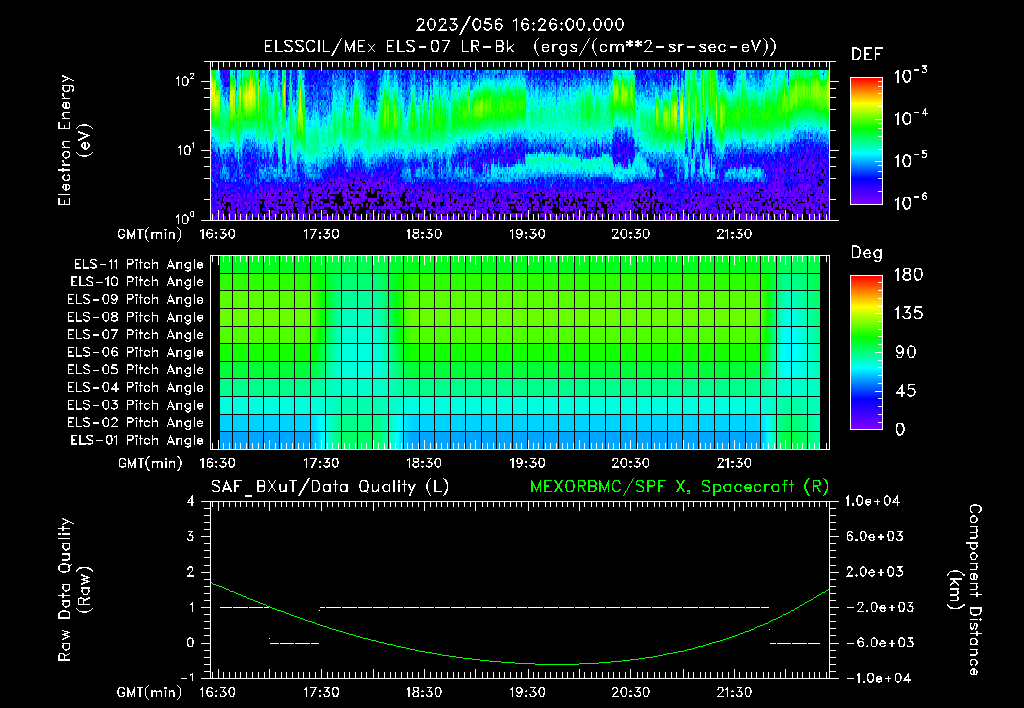The width and height of the screenshot is (1024, 708).
Task: Click the 2.0e+03 right-axis value
Action: click(875, 572)
